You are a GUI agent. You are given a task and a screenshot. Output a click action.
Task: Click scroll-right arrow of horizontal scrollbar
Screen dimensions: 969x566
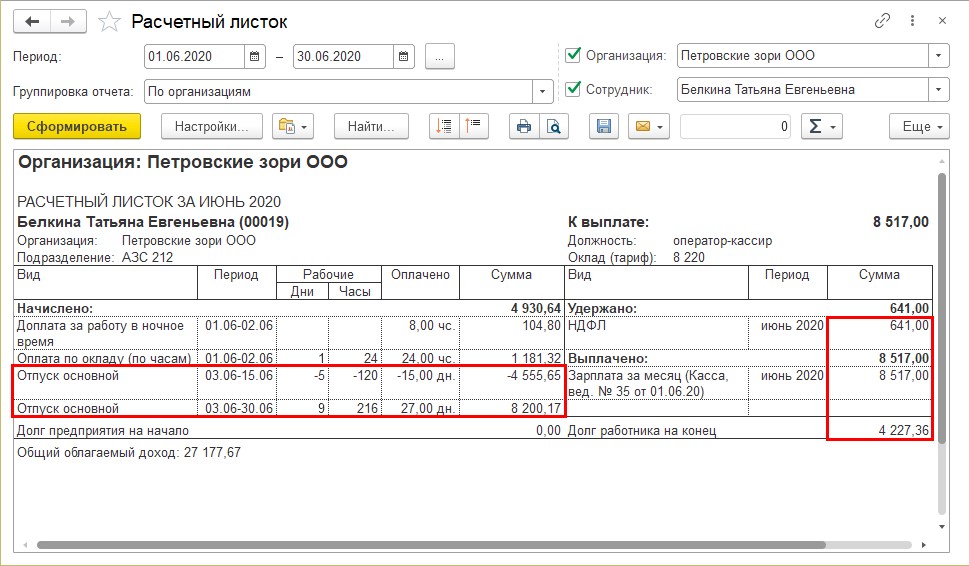click(924, 545)
